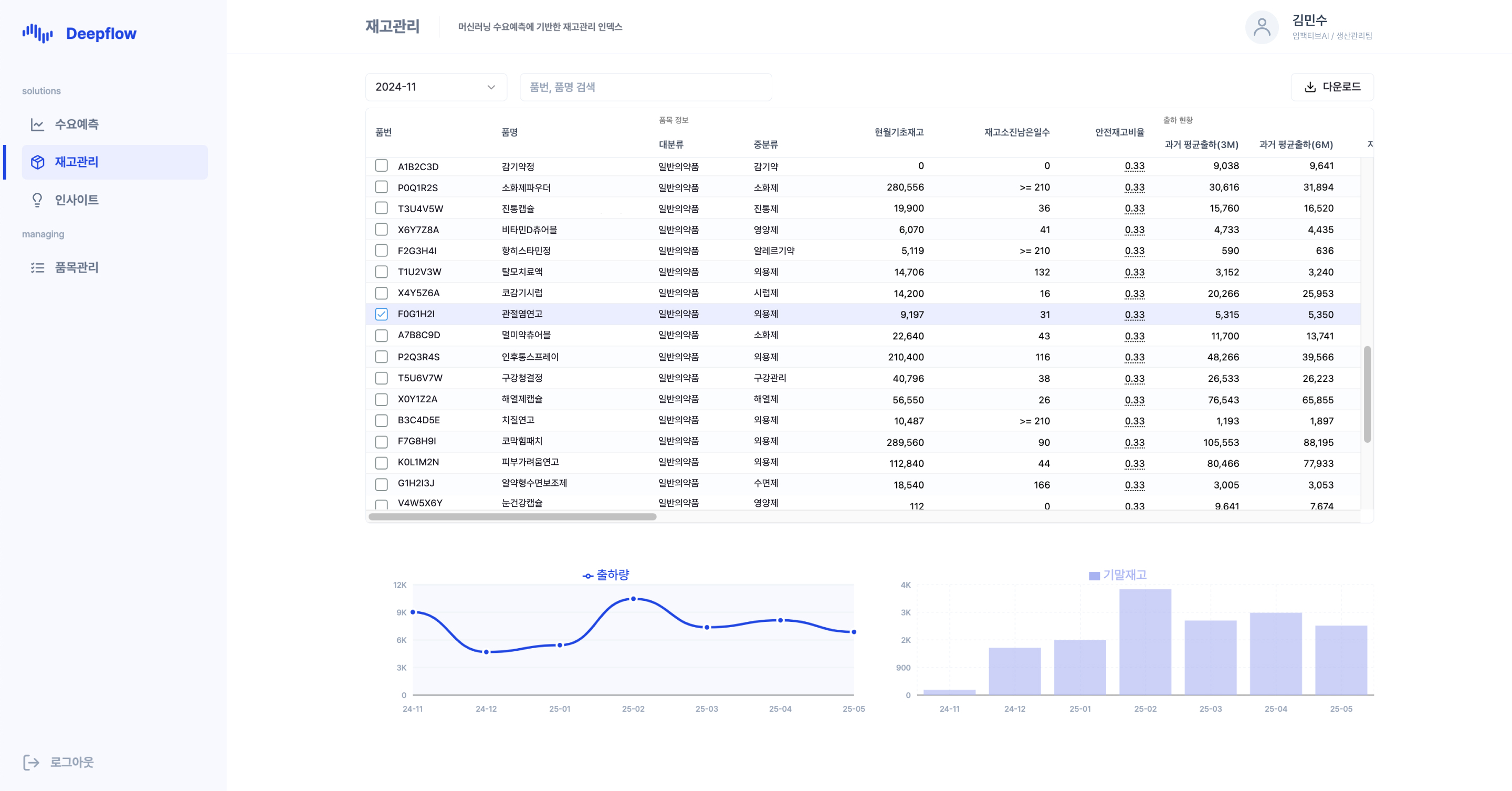This screenshot has height=791, width=1512.
Task: Click the 인사이트 lightbulb icon
Action: coord(38,200)
